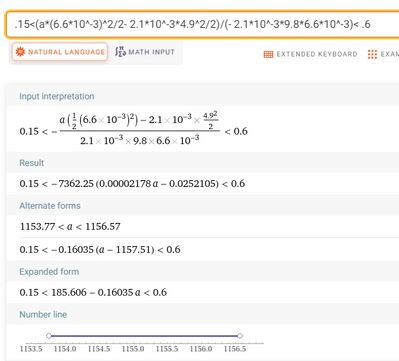Click the 1153.5 tick label on number line
The image size is (399, 361).
[31, 349]
